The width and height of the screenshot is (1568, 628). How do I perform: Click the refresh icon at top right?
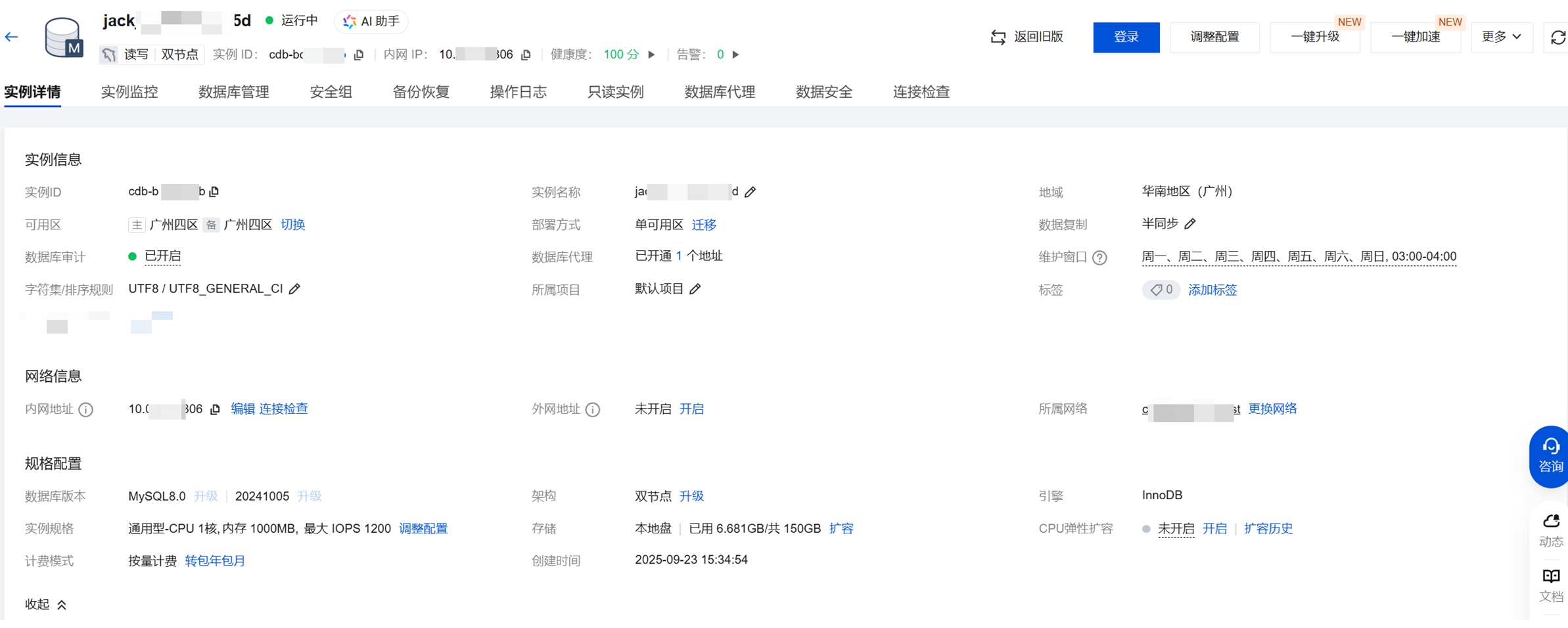[x=1557, y=37]
